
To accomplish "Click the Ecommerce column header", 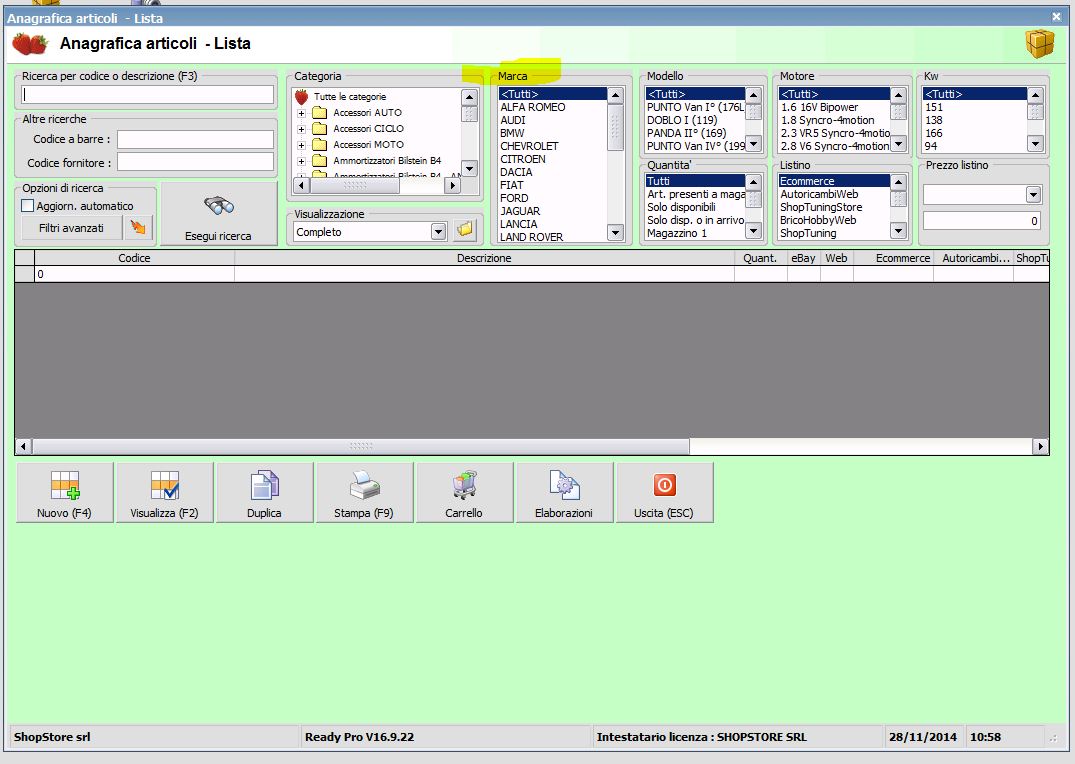I will tap(893, 258).
